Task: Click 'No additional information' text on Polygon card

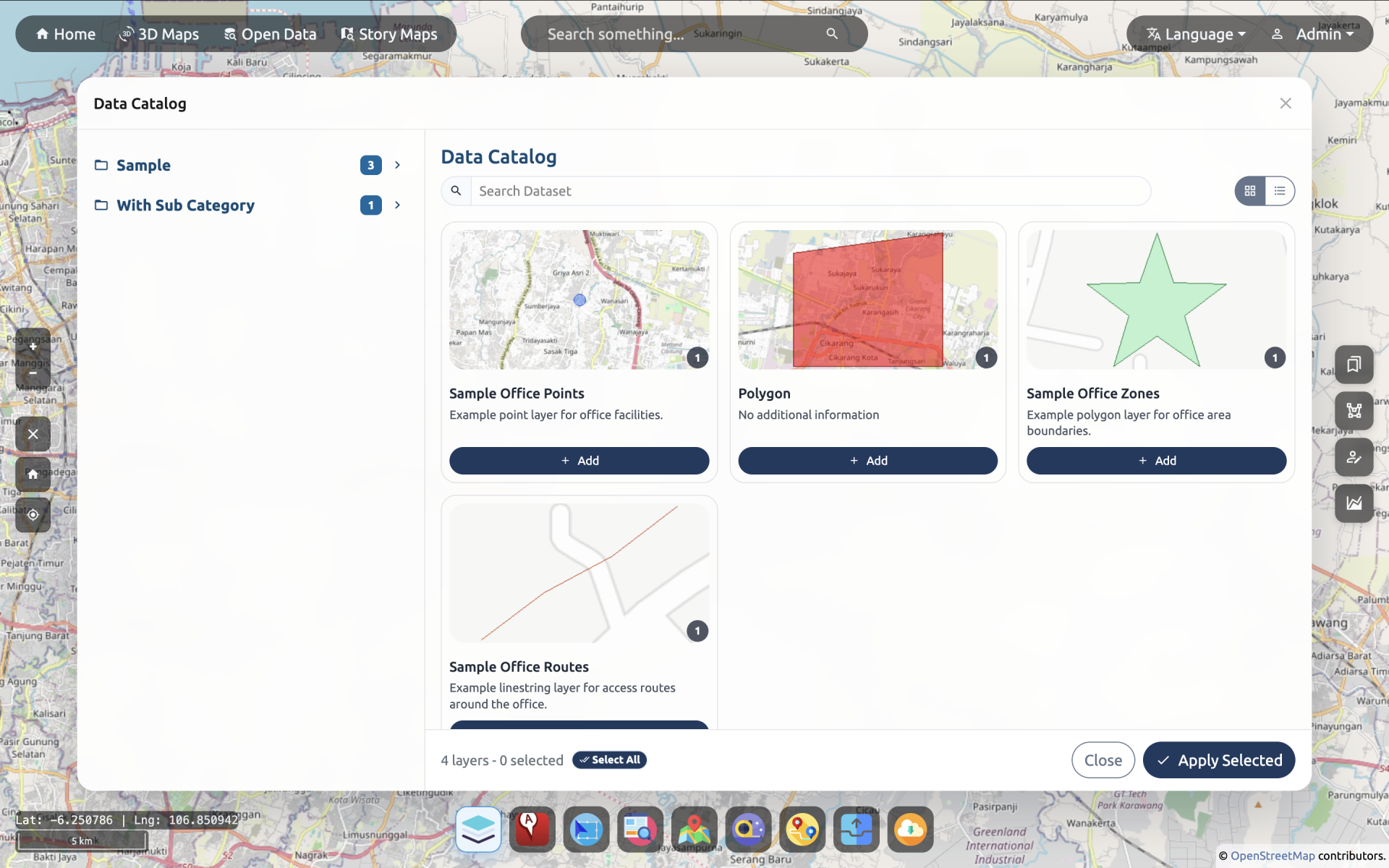Action: click(x=808, y=415)
